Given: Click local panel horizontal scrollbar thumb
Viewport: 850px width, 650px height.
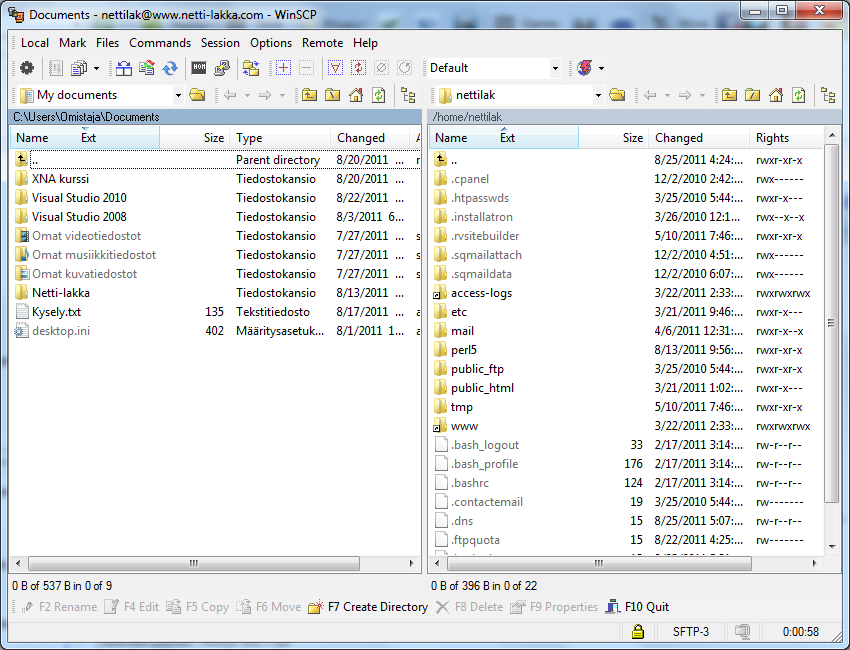Looking at the screenshot, I should point(194,563).
